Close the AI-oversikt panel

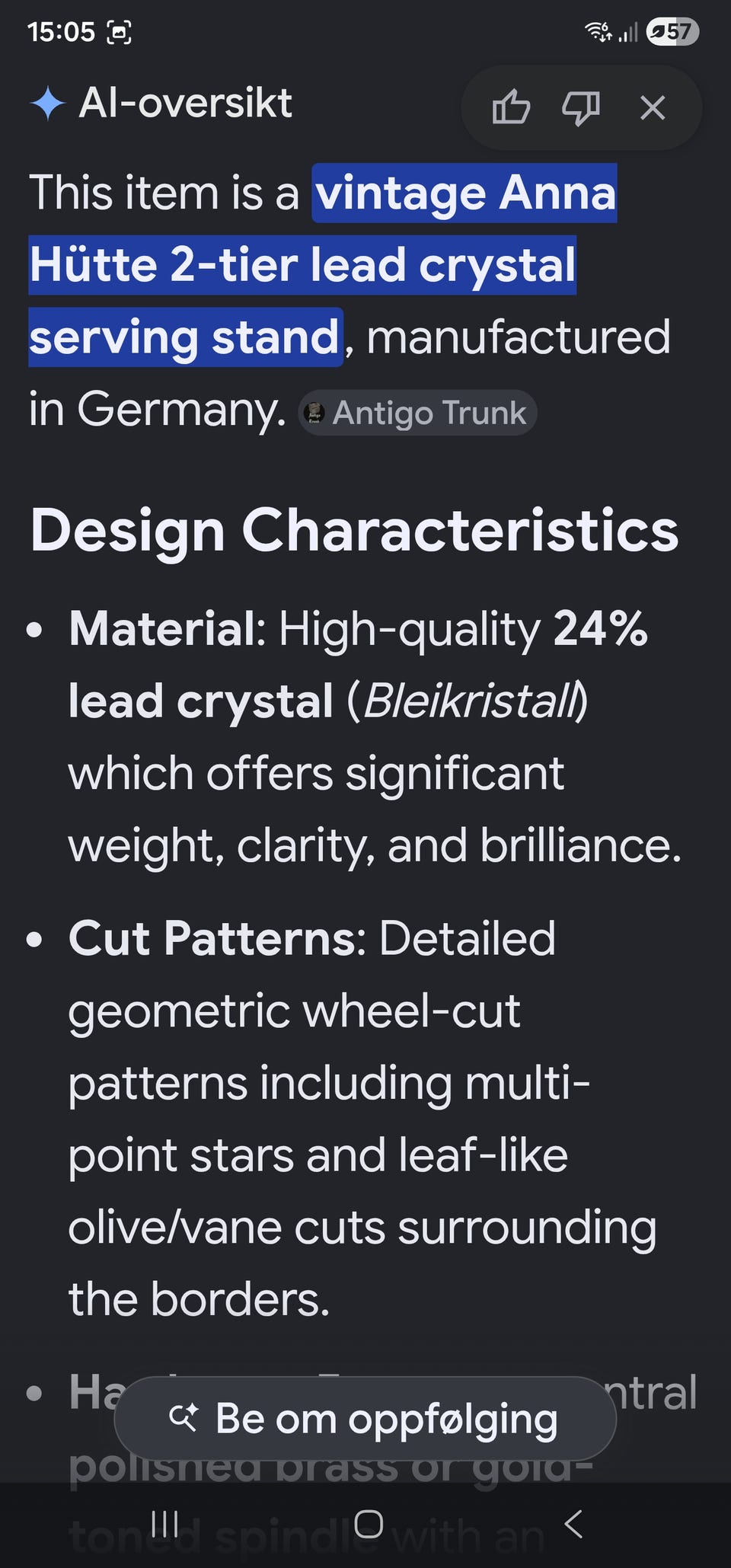click(653, 108)
